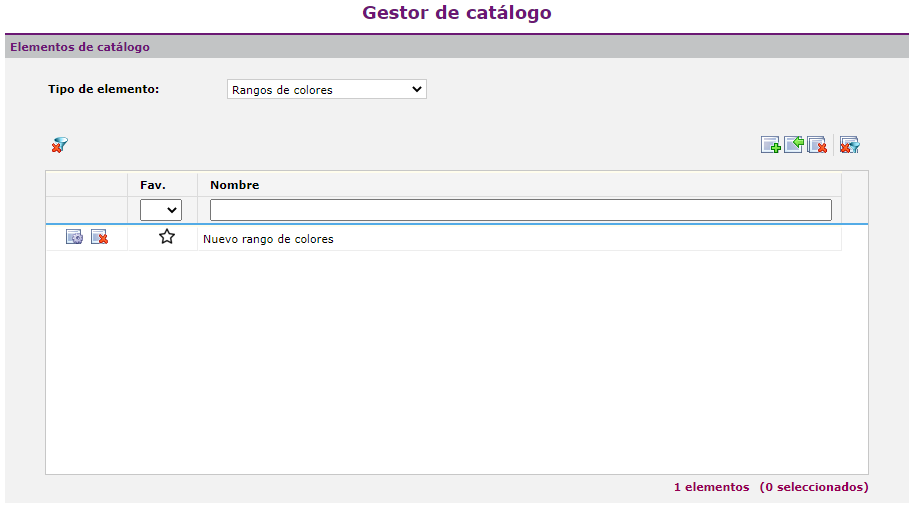Open the 'Tipo de elemento' dropdown
This screenshot has height=509, width=915.
[x=327, y=90]
